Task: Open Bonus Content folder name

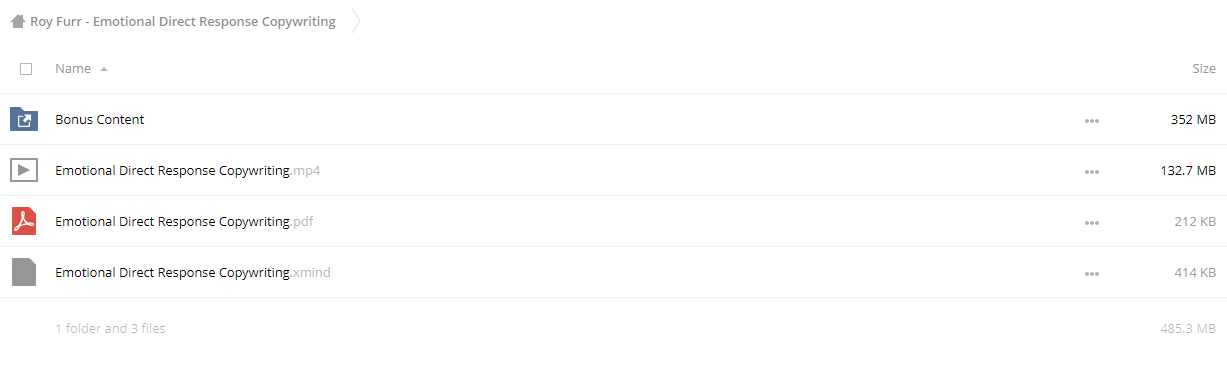Action: coord(100,120)
